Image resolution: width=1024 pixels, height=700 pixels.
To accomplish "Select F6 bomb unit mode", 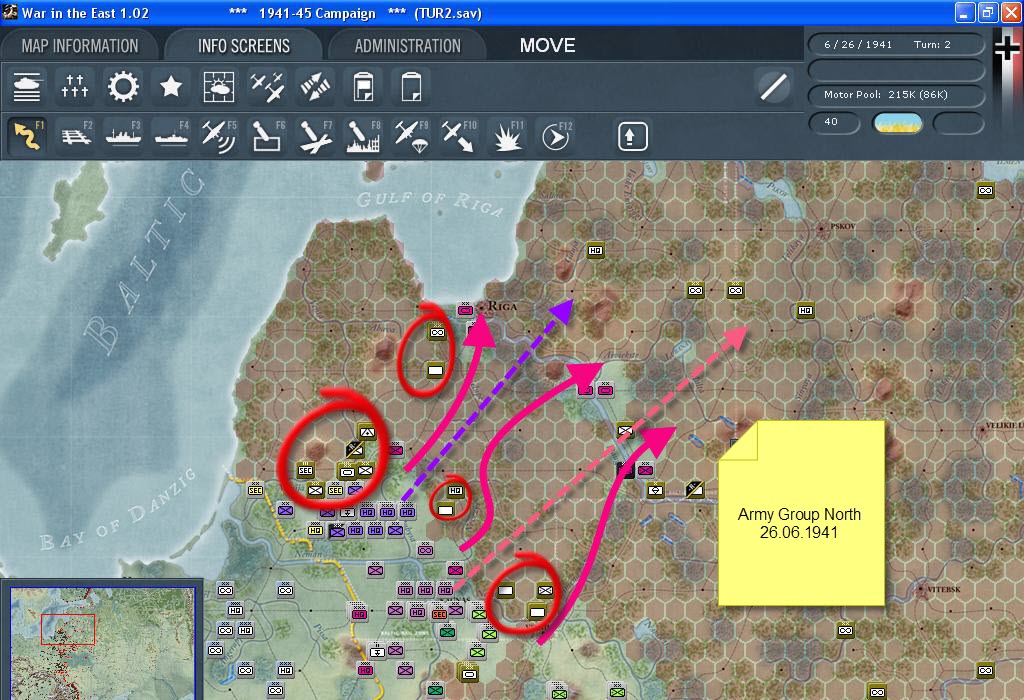I will tap(266, 136).
